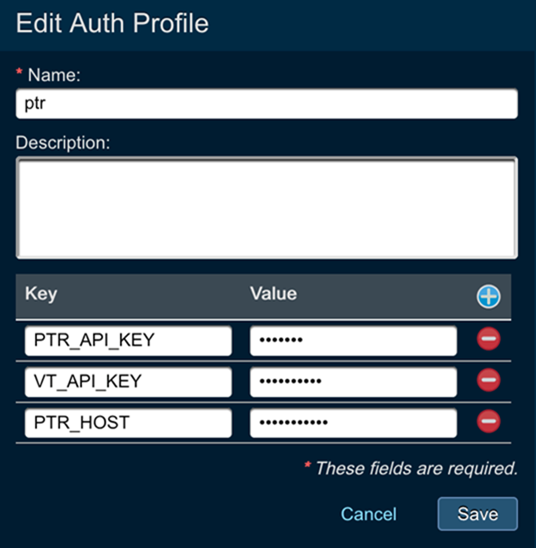
Task: Remove the PTR_HOST row
Action: coord(488,421)
